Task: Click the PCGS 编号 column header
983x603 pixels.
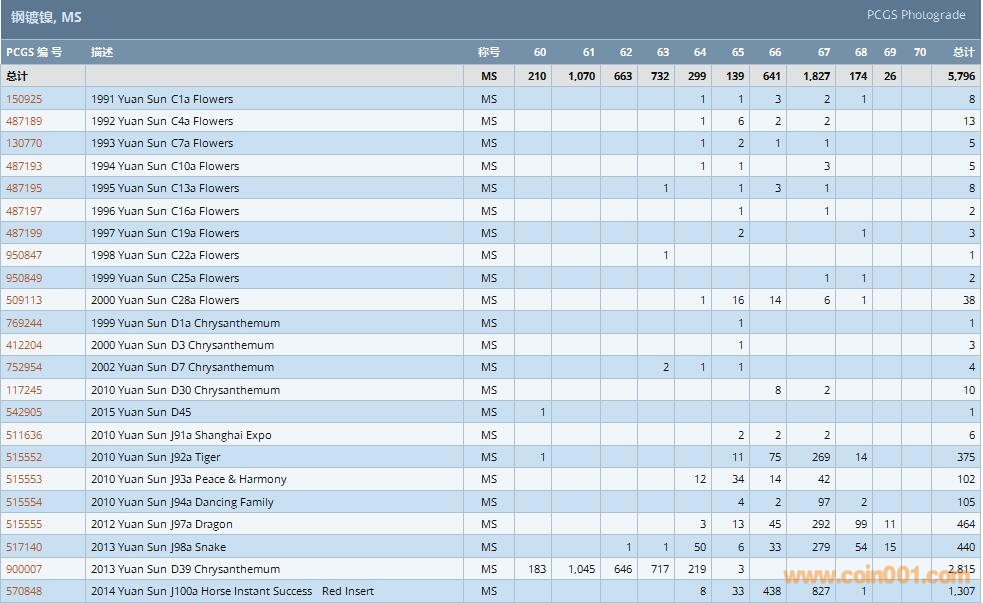Action: coord(34,52)
